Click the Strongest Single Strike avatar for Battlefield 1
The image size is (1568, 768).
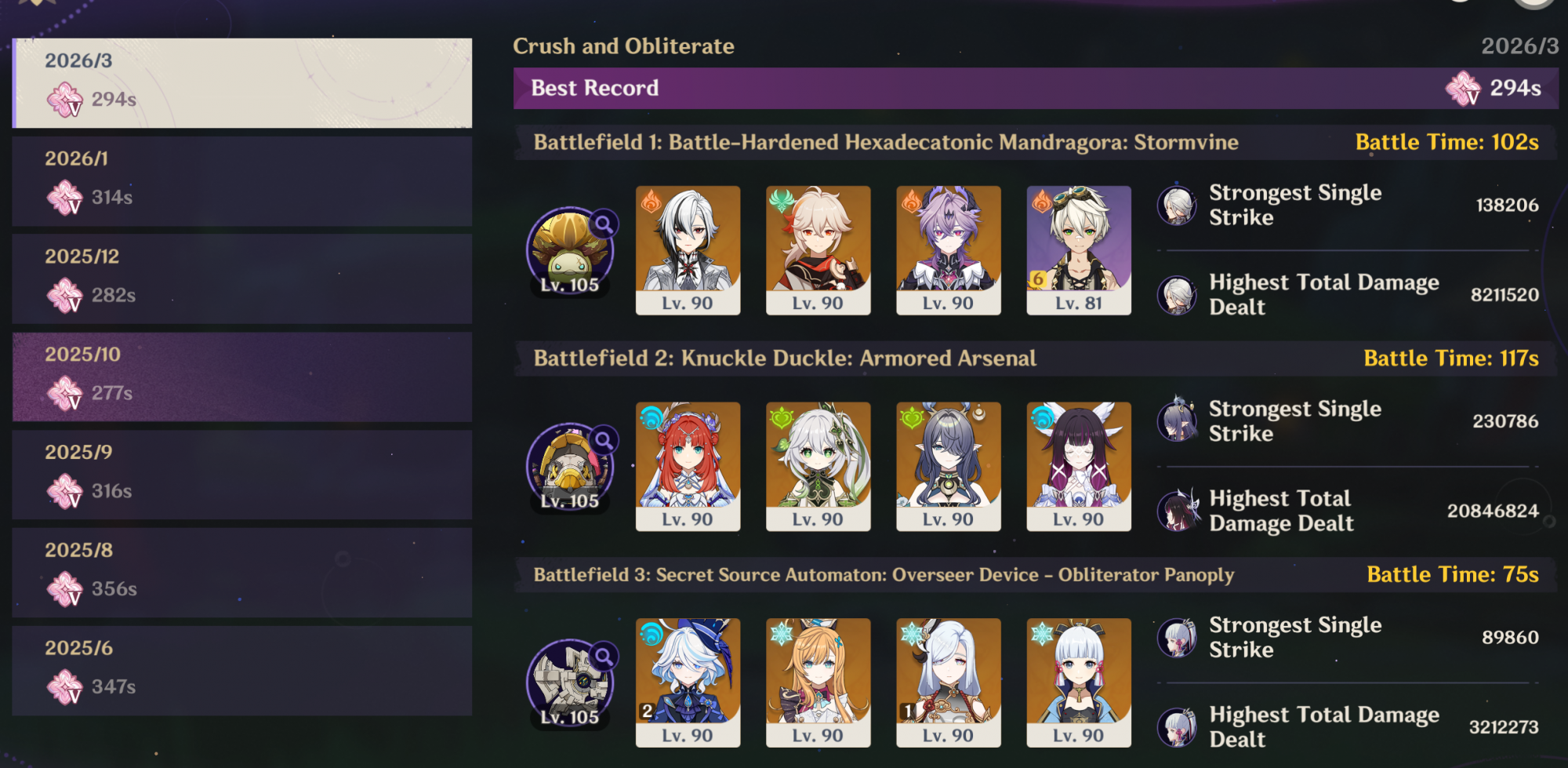tap(1177, 206)
